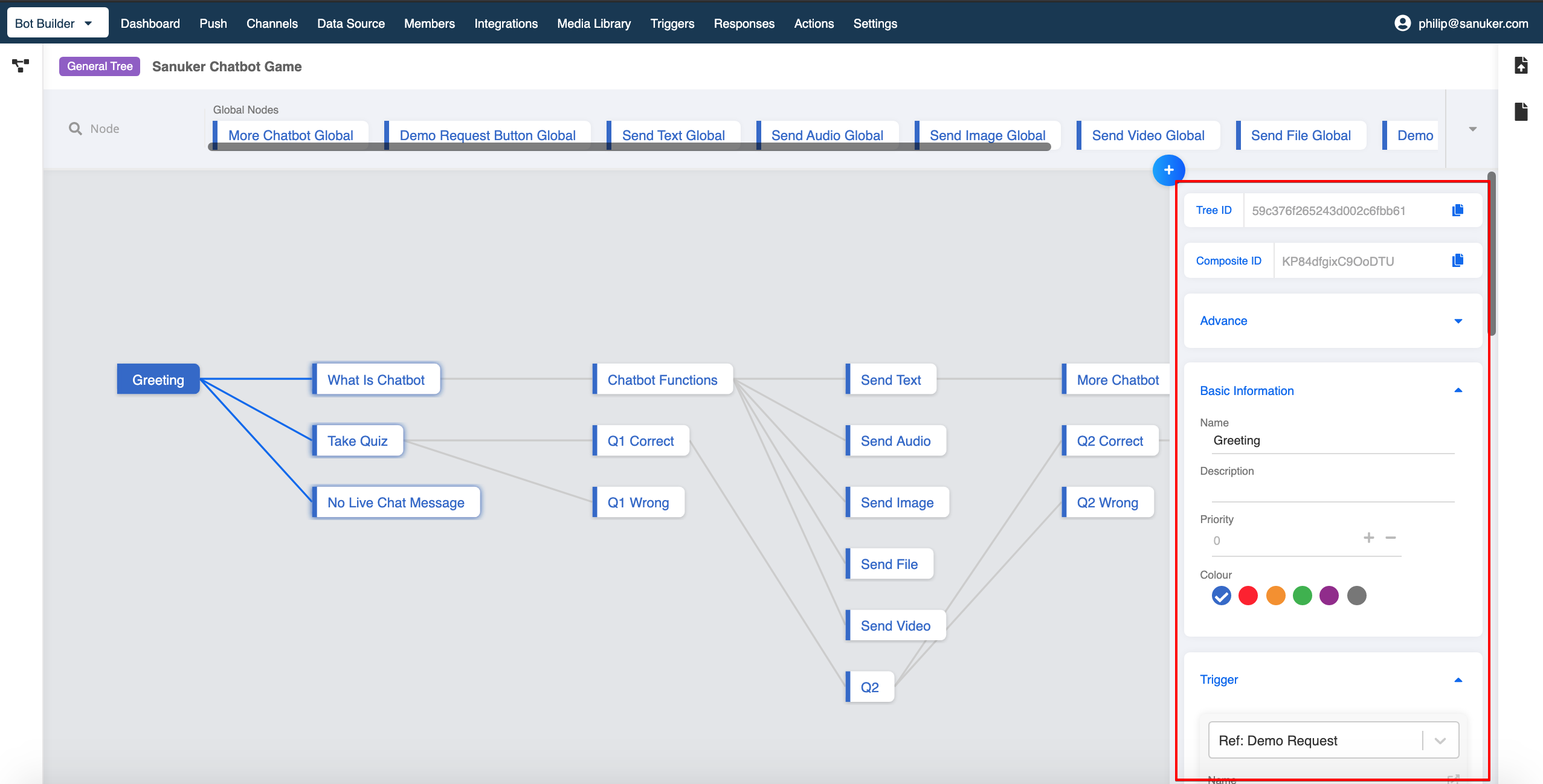Viewport: 1543px width, 784px height.
Task: Click the Description input field
Action: tap(1333, 490)
